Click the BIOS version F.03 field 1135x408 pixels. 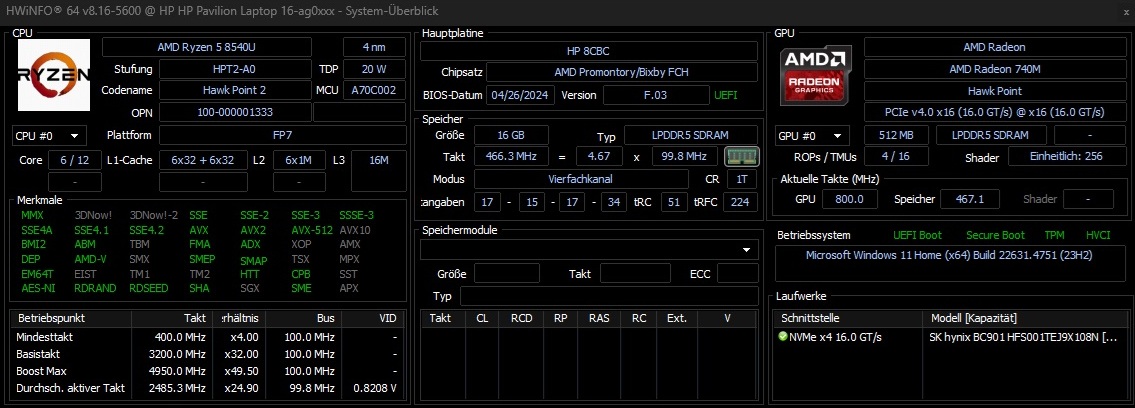click(x=656, y=95)
